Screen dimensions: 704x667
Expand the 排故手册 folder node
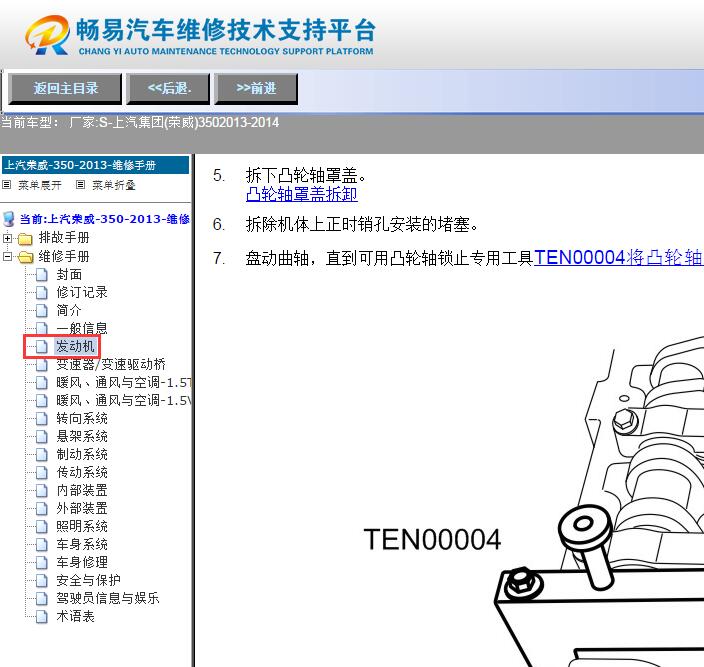tap(7, 238)
